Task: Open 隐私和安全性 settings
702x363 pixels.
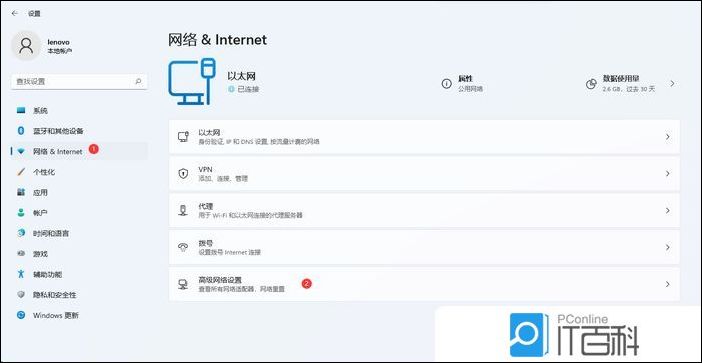Action: [x=79, y=295]
